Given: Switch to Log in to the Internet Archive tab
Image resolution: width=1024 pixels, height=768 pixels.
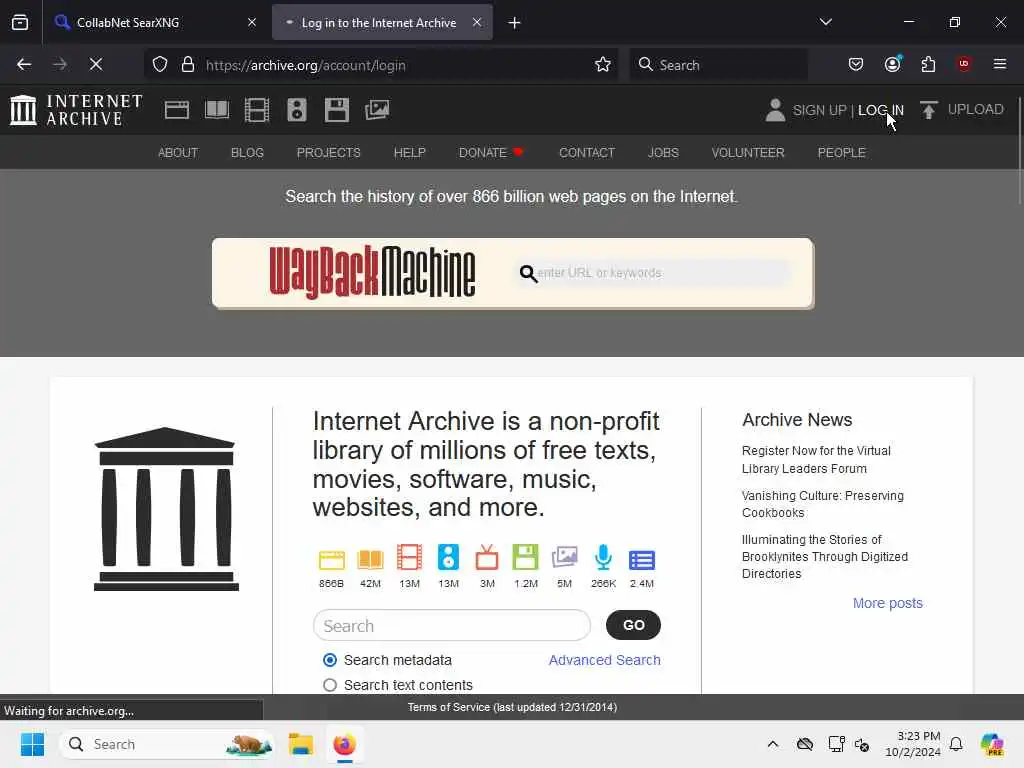Looking at the screenshot, I should click(x=382, y=23).
